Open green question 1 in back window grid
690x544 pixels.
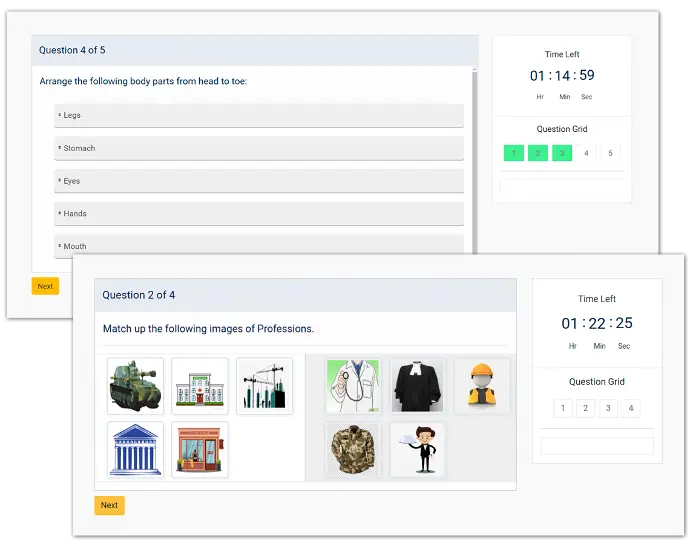point(514,153)
